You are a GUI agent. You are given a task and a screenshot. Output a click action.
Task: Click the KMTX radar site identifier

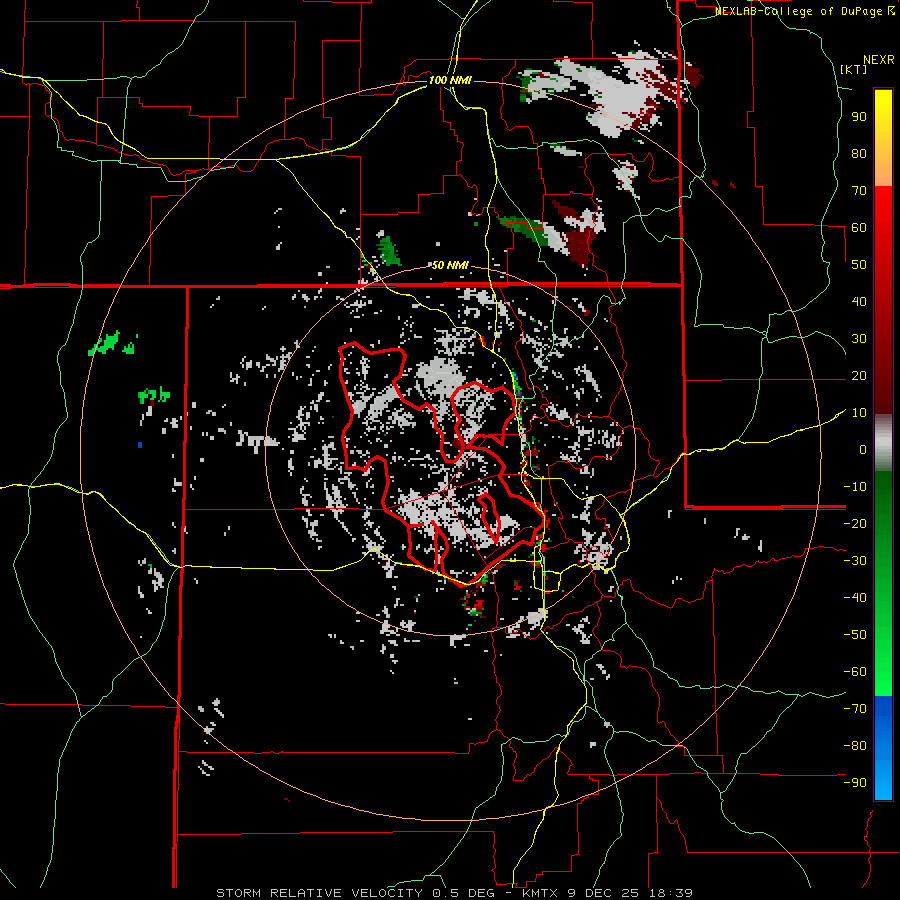[540, 893]
